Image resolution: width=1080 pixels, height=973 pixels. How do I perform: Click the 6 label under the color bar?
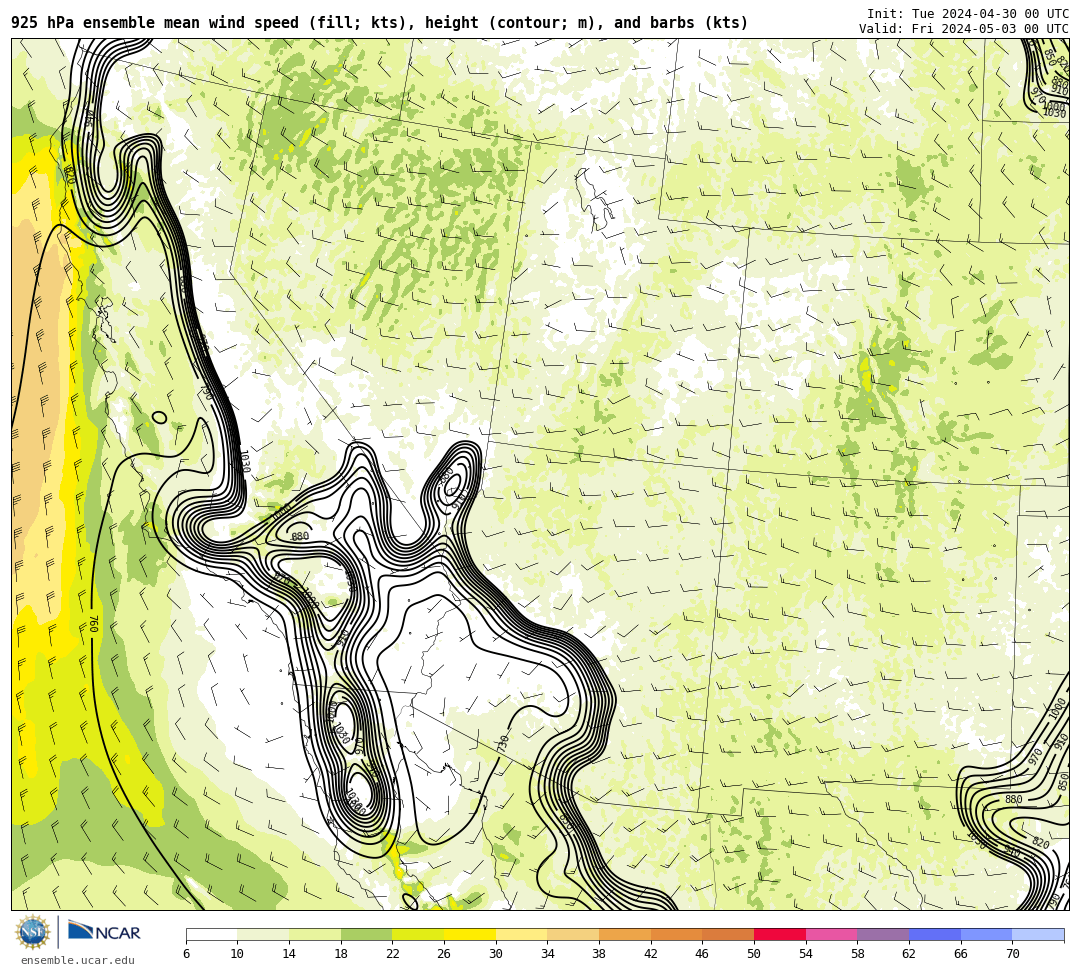(187, 954)
